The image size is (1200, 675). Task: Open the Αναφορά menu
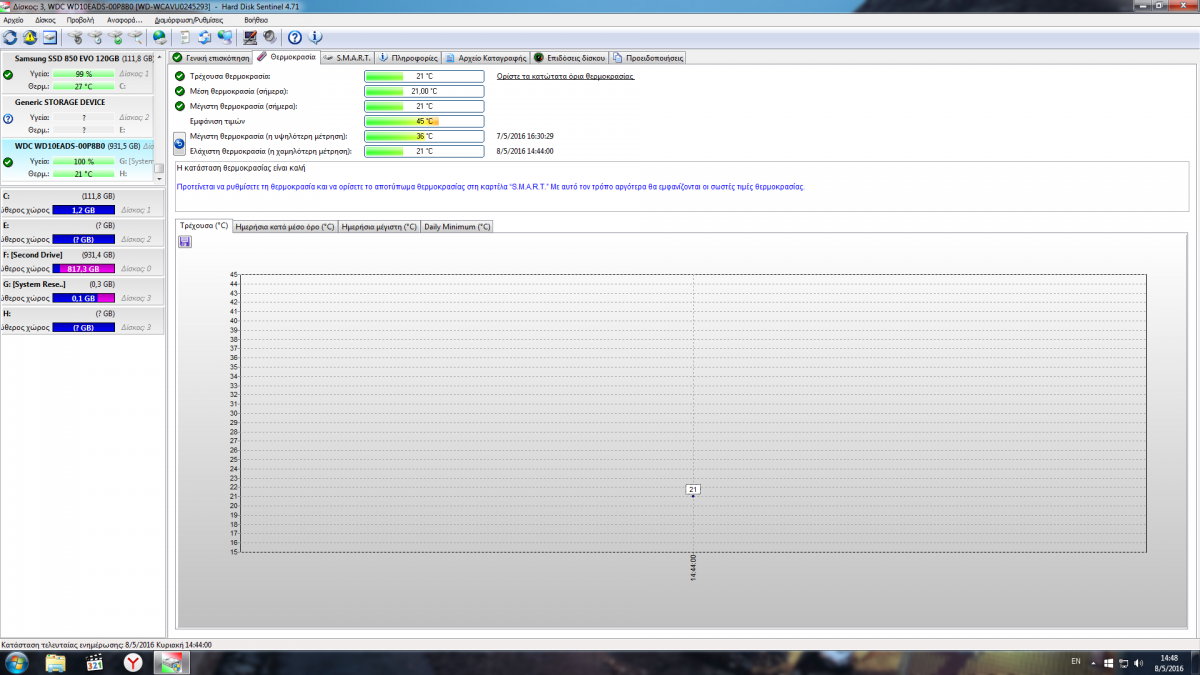(x=125, y=19)
